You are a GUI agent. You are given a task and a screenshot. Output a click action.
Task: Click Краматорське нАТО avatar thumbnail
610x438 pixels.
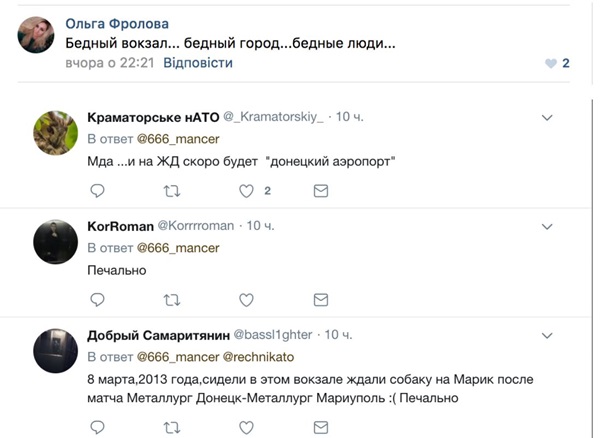coord(56,132)
